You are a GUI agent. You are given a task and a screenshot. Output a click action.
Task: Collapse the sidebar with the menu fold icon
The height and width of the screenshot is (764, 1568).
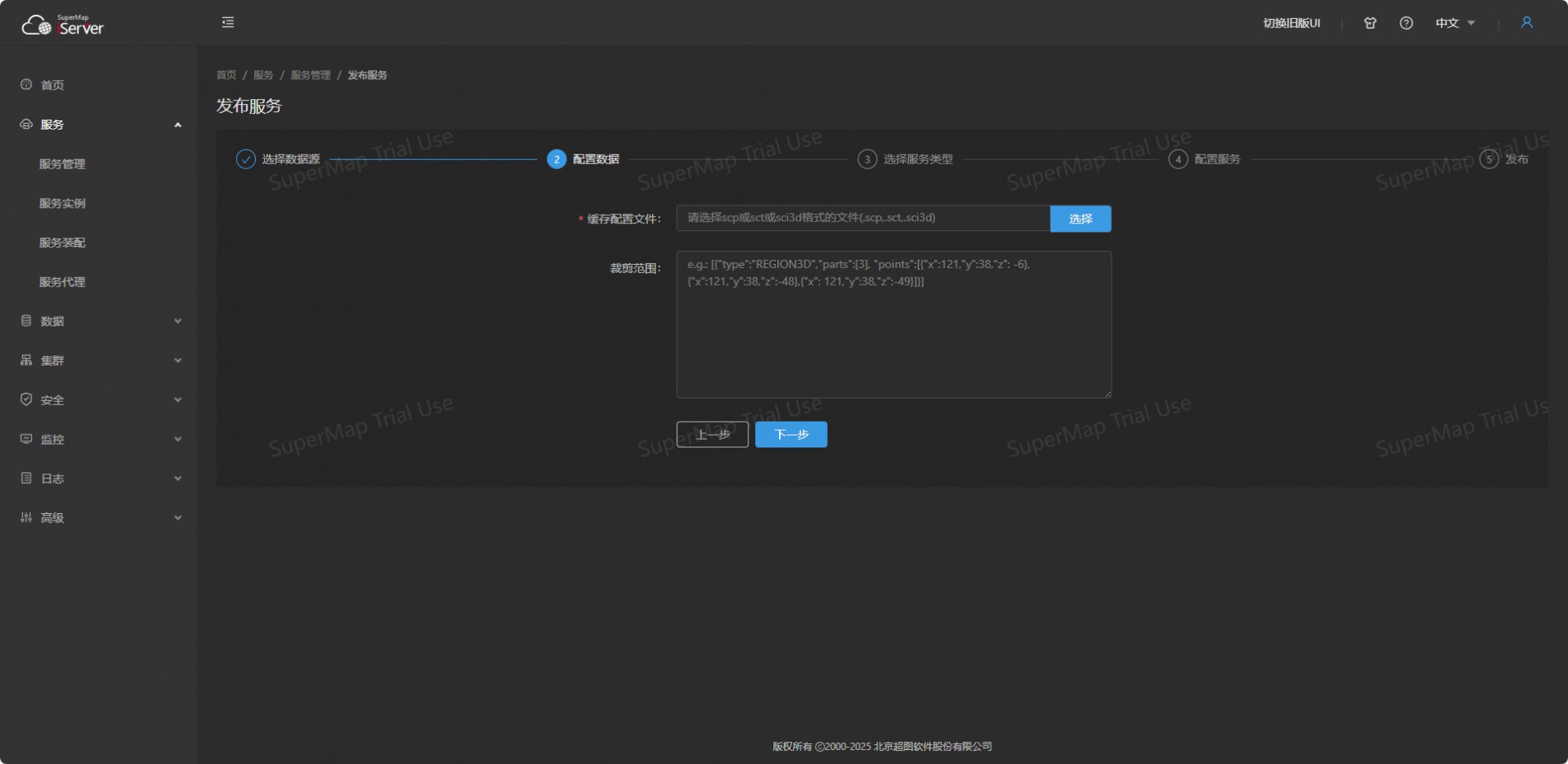[228, 22]
